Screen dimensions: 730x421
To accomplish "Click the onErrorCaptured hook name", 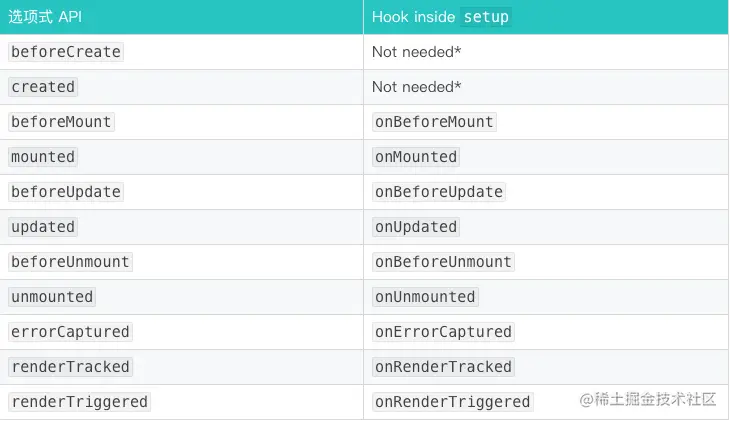I will pyautogui.click(x=443, y=332).
